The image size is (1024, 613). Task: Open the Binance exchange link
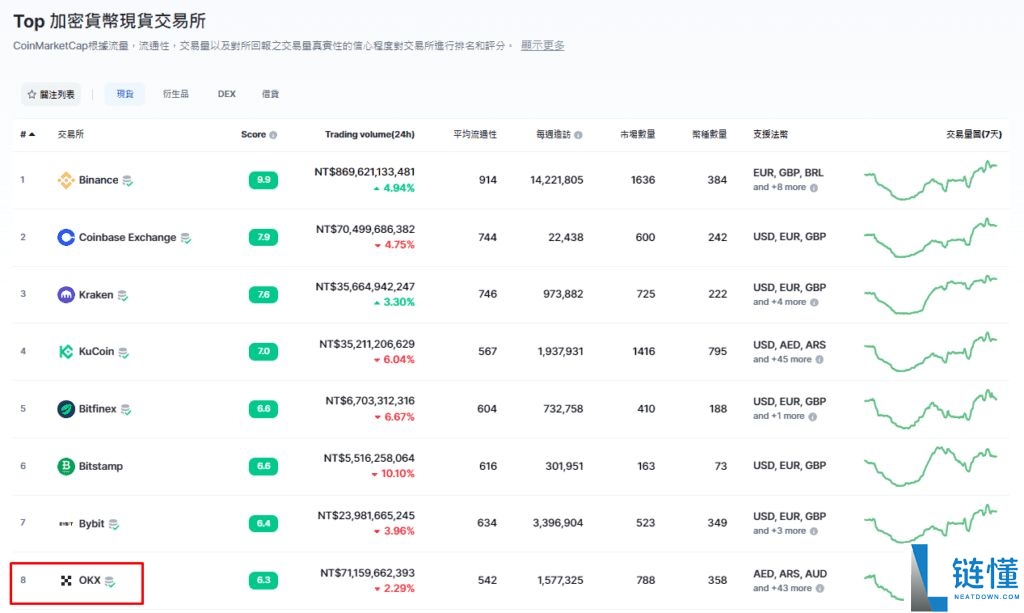(x=99, y=180)
